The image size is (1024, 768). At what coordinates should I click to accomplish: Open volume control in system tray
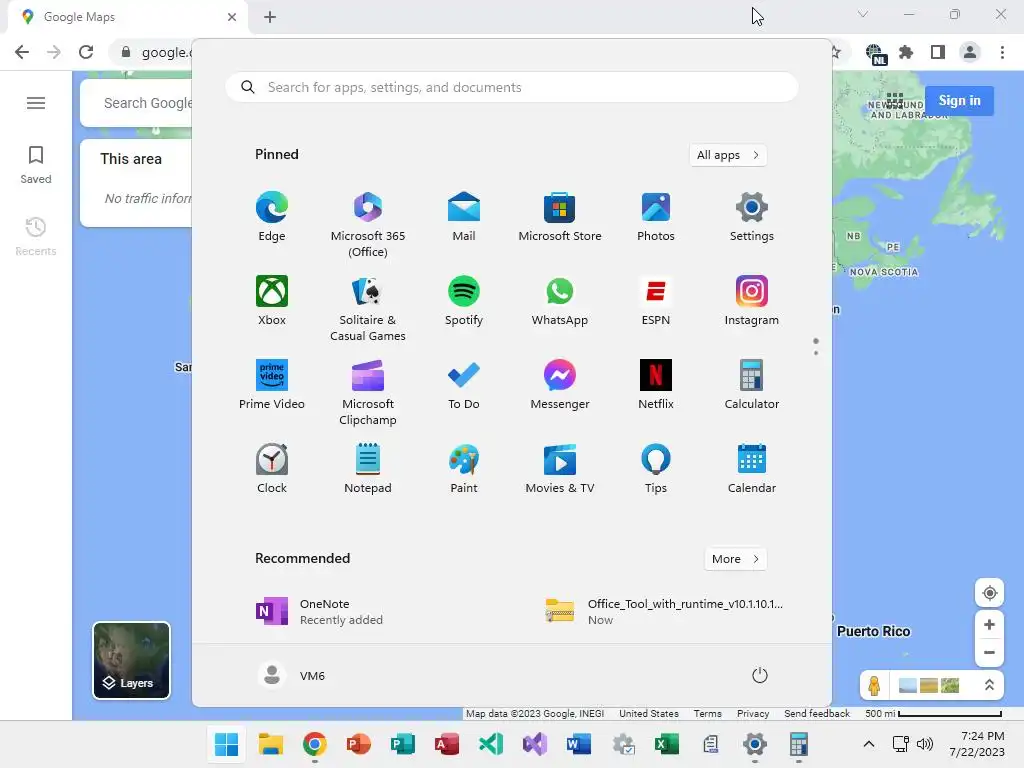pos(925,744)
